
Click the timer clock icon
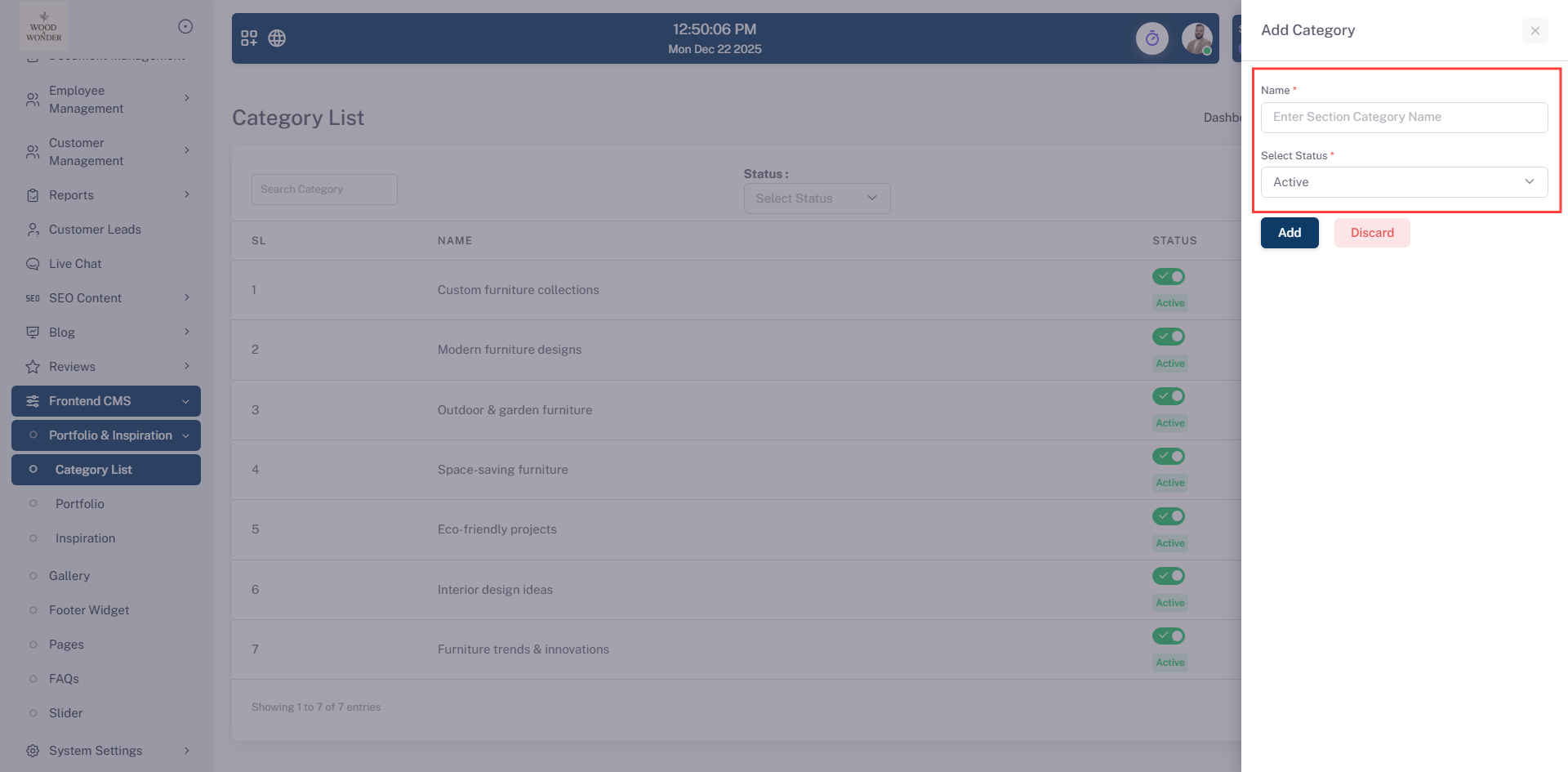click(x=1151, y=38)
